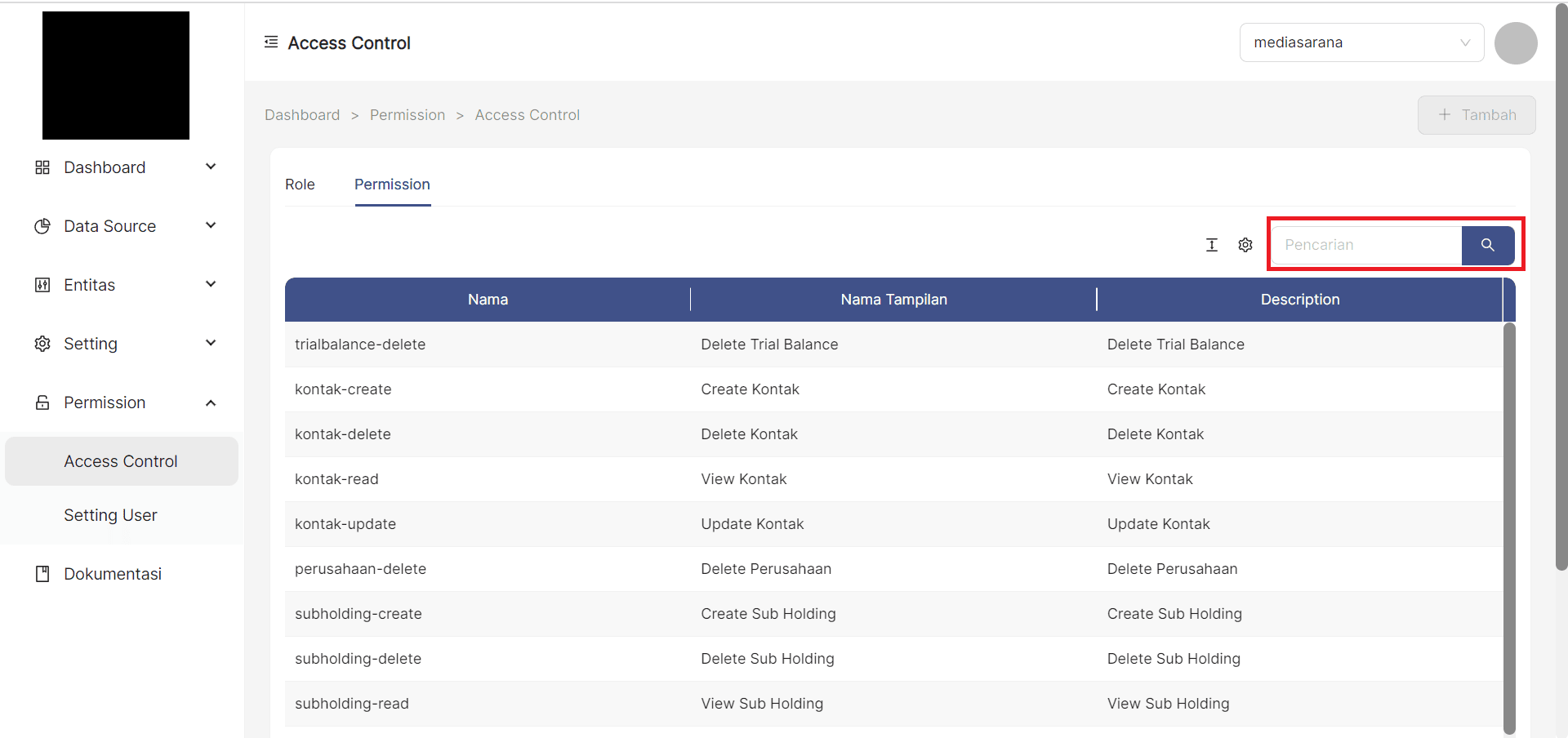This screenshot has width=1568, height=738.
Task: Click the Dokumentasi book icon
Action: pyautogui.click(x=42, y=574)
